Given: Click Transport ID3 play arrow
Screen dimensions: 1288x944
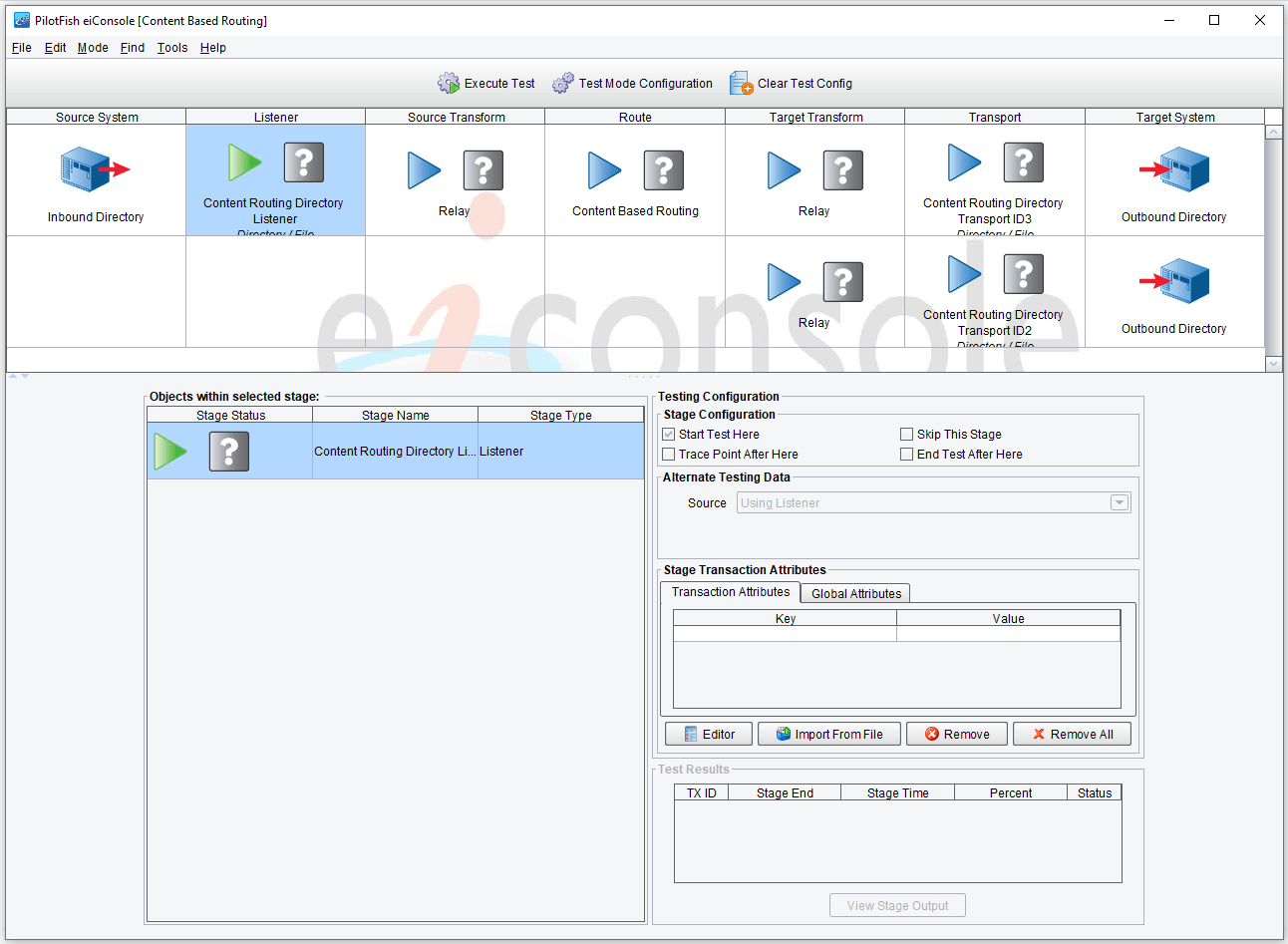Looking at the screenshot, I should 964,162.
